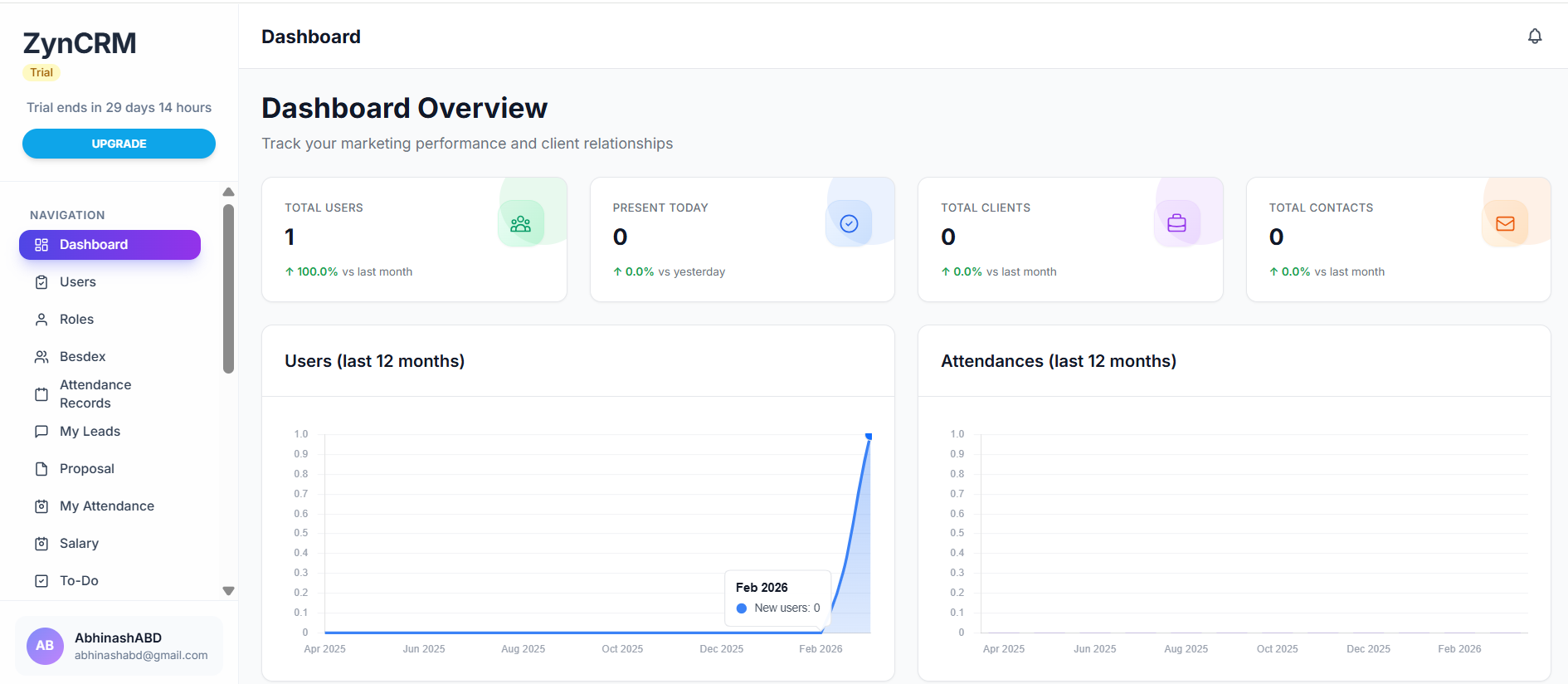The image size is (1568, 684).
Task: Select the To-Do navigation item
Action: (x=79, y=581)
